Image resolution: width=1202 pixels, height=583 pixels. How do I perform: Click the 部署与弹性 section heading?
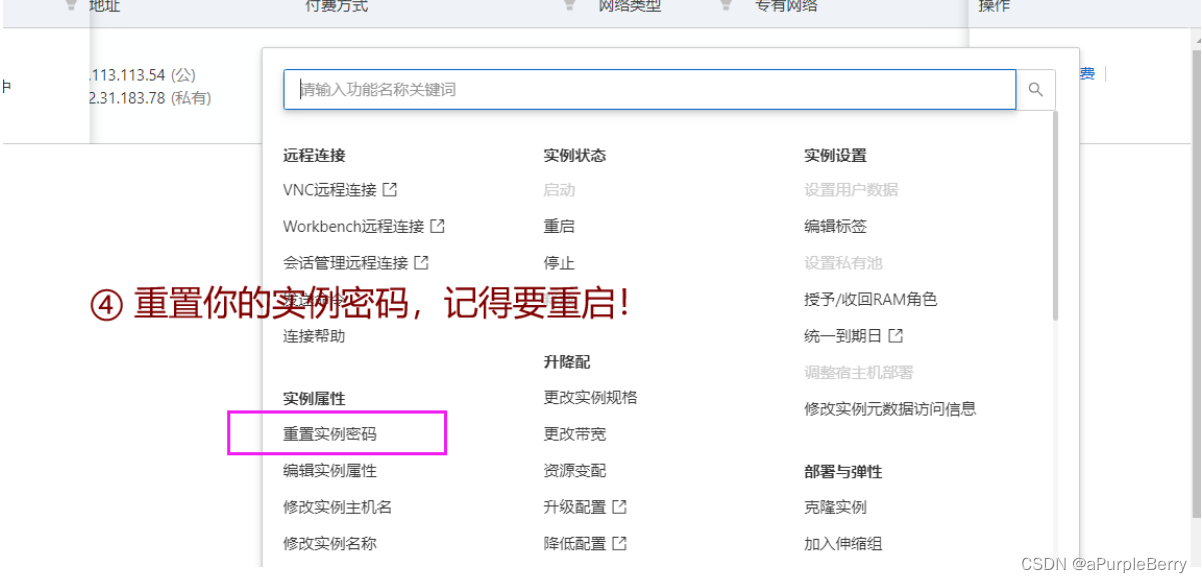point(843,471)
